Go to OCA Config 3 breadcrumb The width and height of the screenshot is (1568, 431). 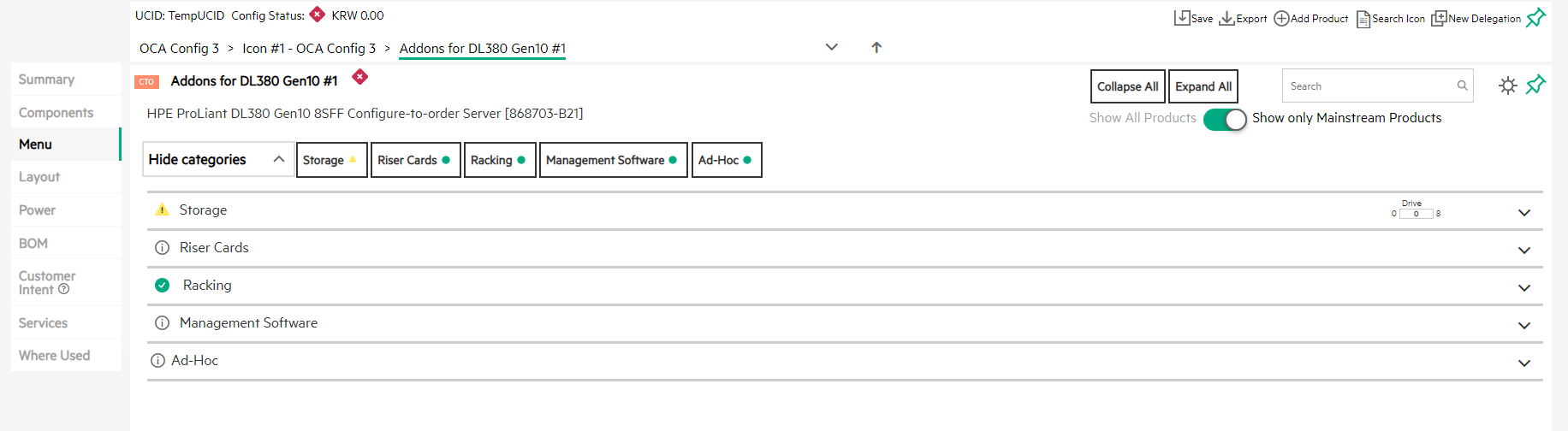click(180, 49)
